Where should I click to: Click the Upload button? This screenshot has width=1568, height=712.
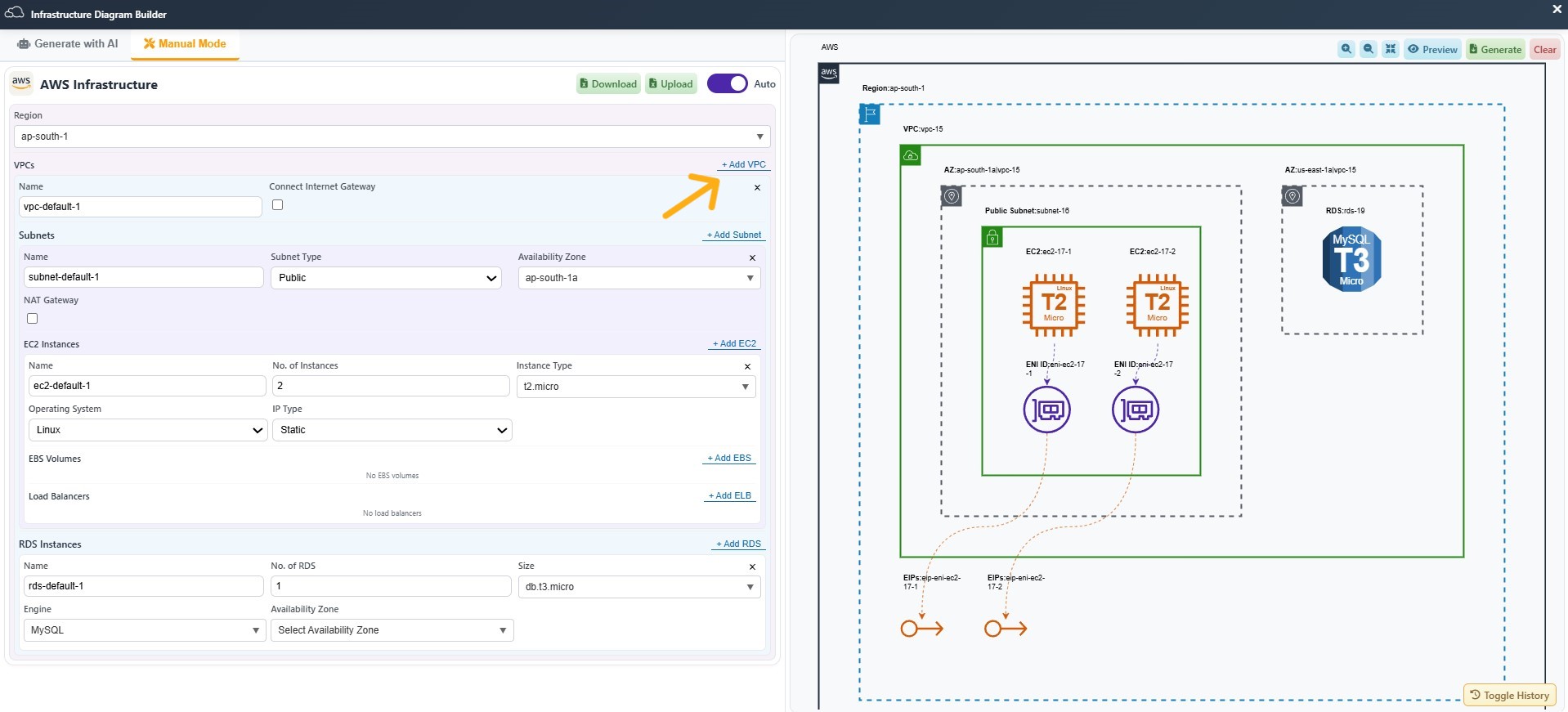coord(671,83)
